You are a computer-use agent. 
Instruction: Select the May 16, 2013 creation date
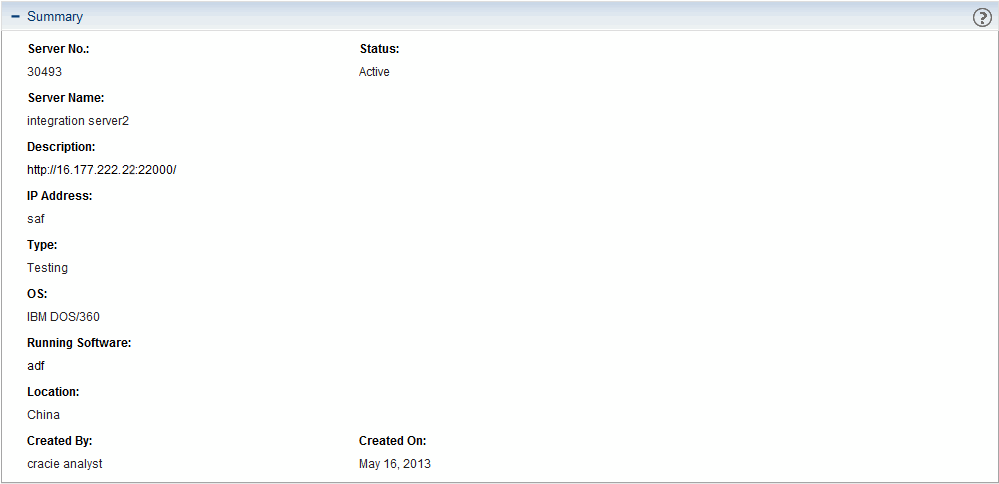tap(395, 464)
